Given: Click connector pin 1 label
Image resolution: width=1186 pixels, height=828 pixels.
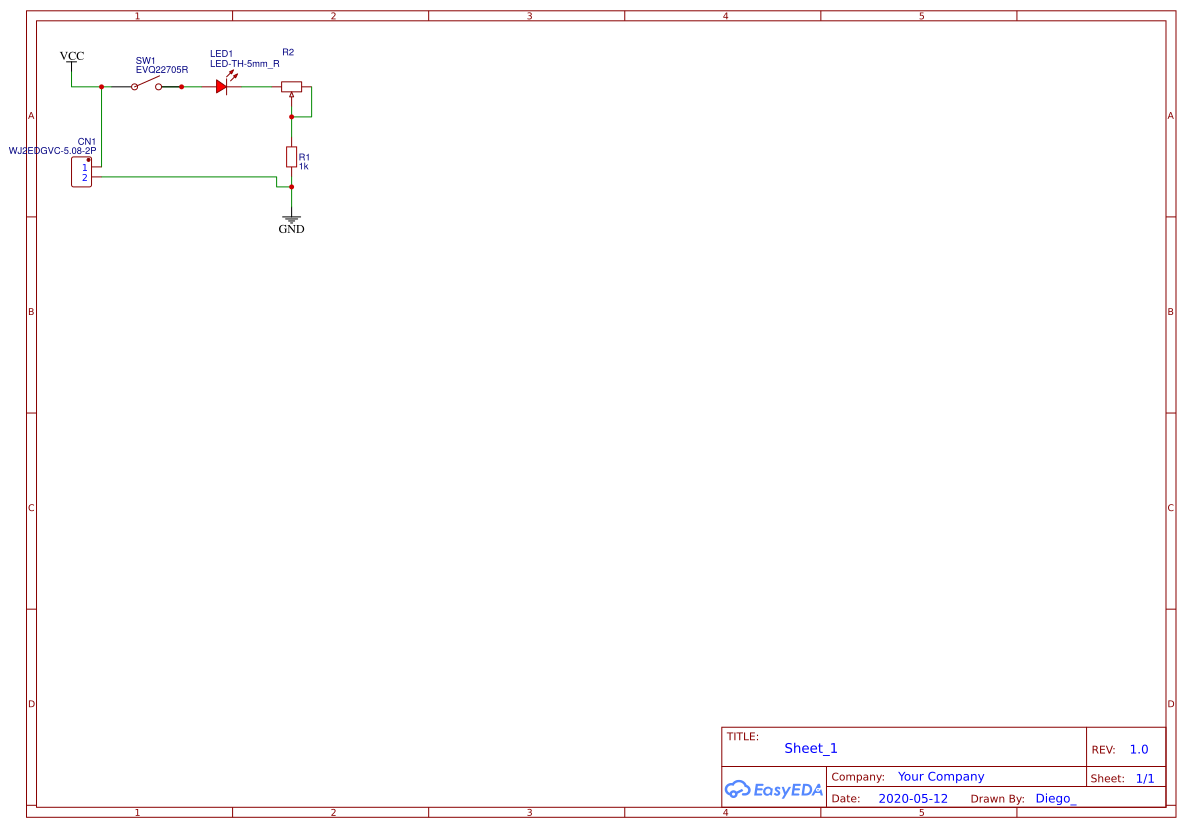Looking at the screenshot, I should tap(85, 168).
